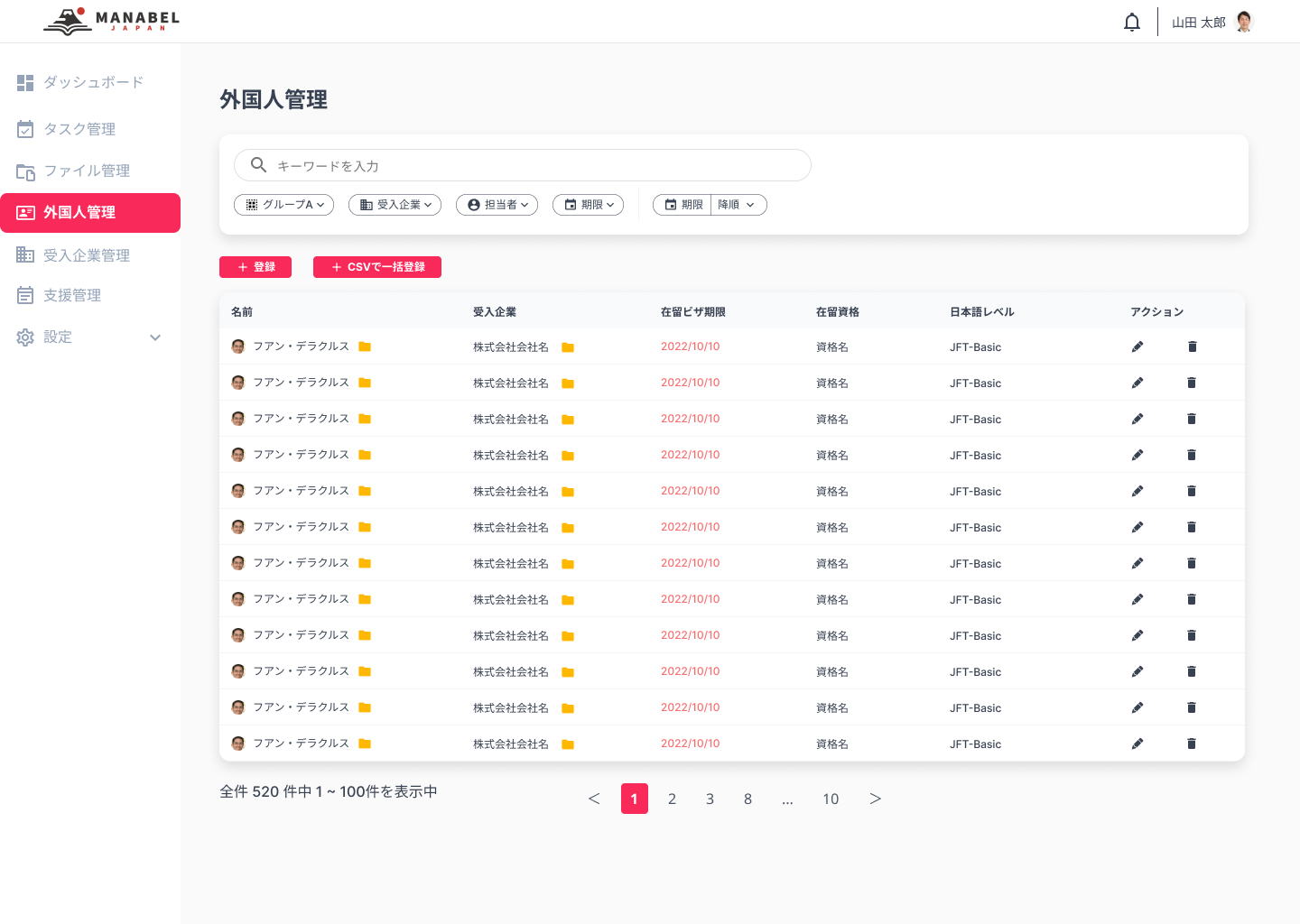Click the notification bell icon
The width and height of the screenshot is (1300, 924).
click(1132, 21)
